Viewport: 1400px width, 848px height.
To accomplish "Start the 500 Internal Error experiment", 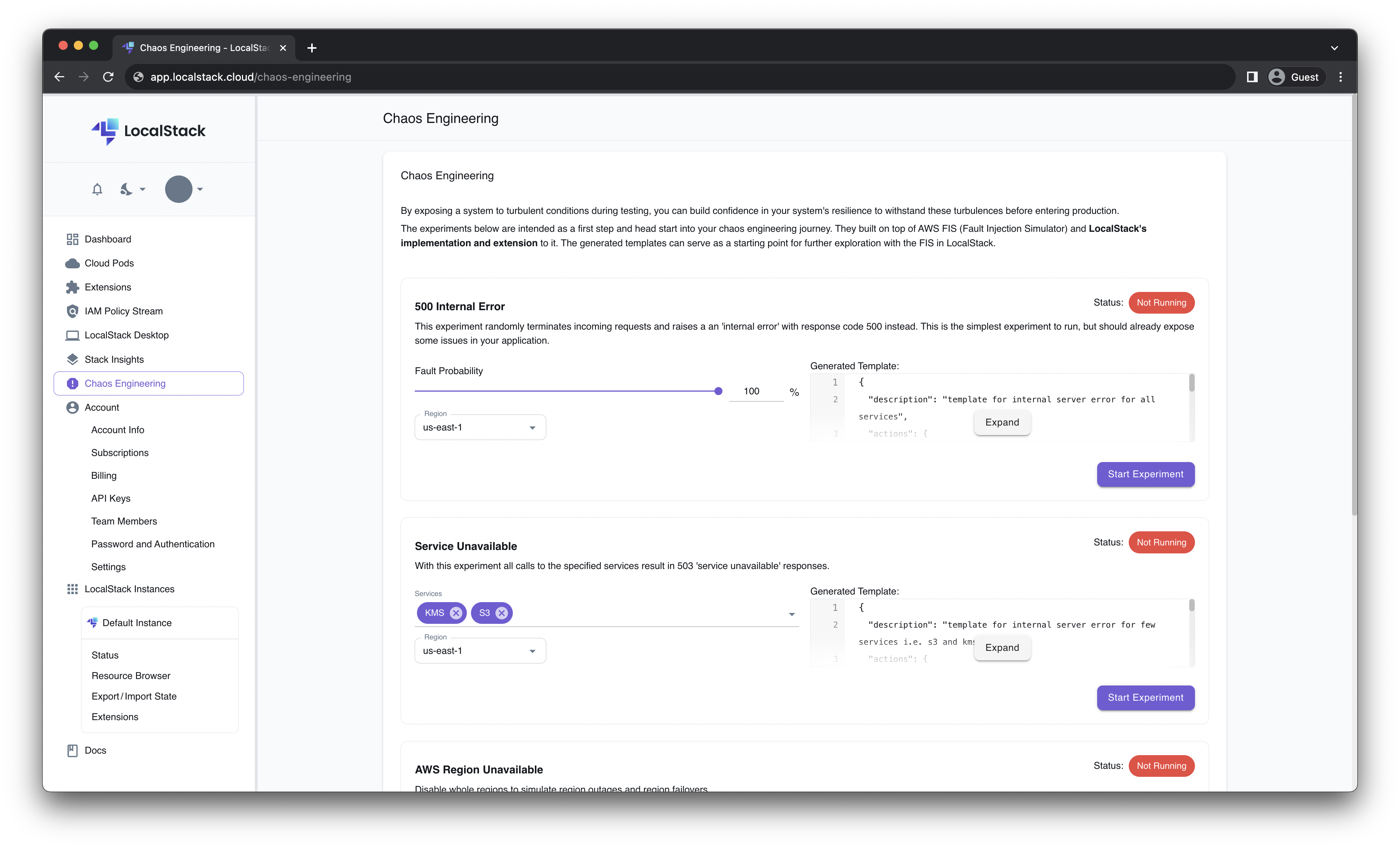I will coord(1145,474).
